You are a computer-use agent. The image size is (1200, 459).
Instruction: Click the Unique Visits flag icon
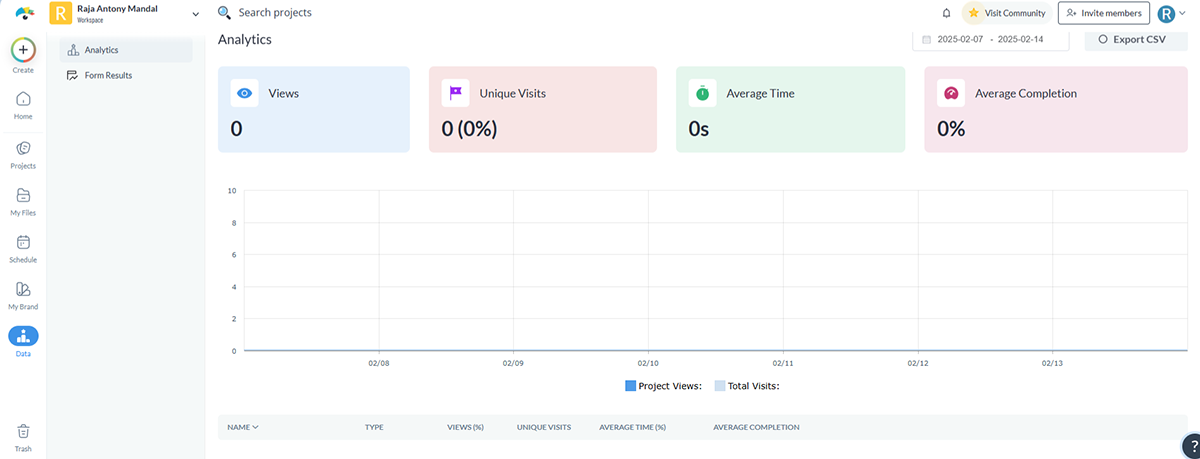456,93
